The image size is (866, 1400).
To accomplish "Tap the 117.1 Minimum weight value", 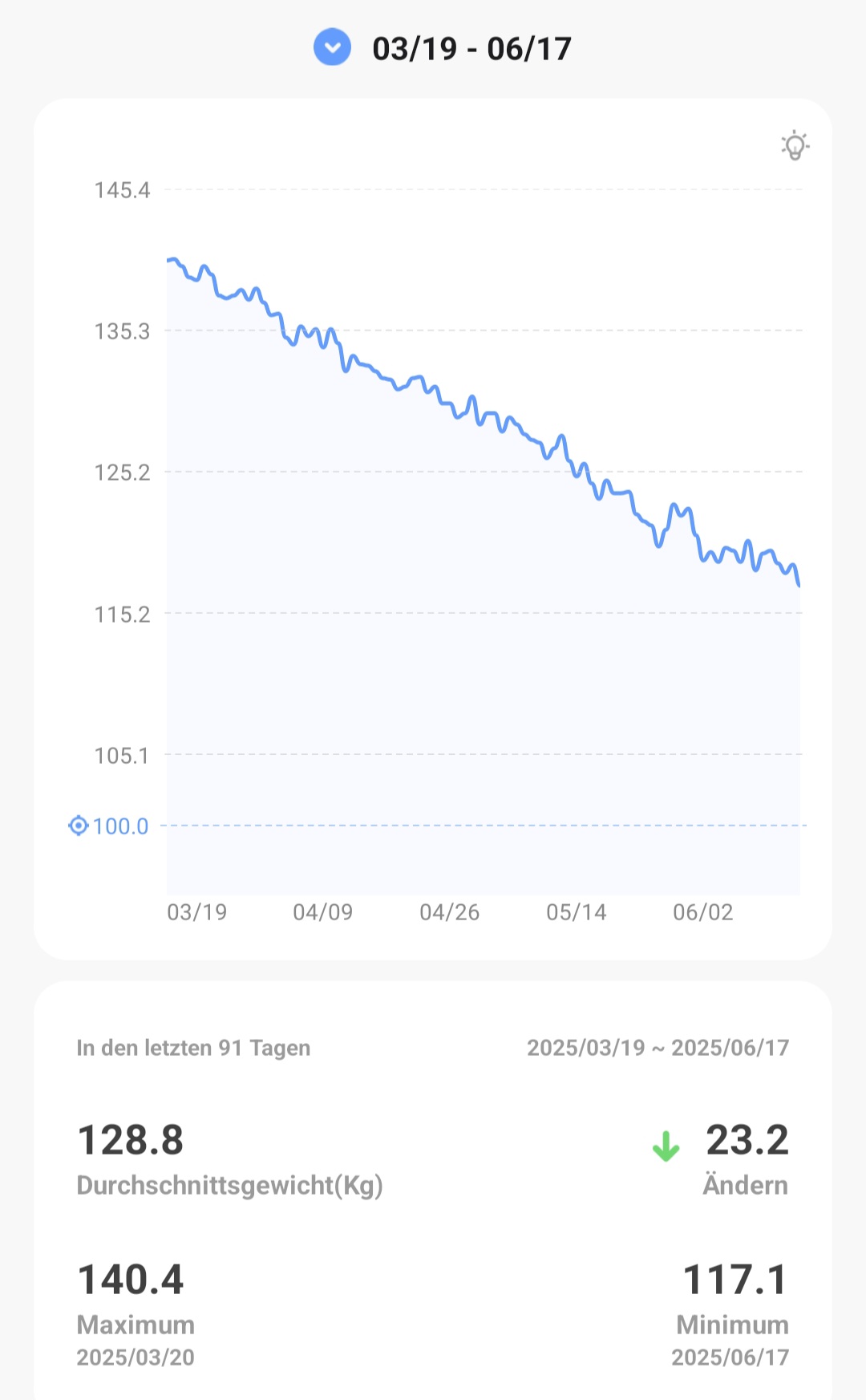I will [x=735, y=1280].
